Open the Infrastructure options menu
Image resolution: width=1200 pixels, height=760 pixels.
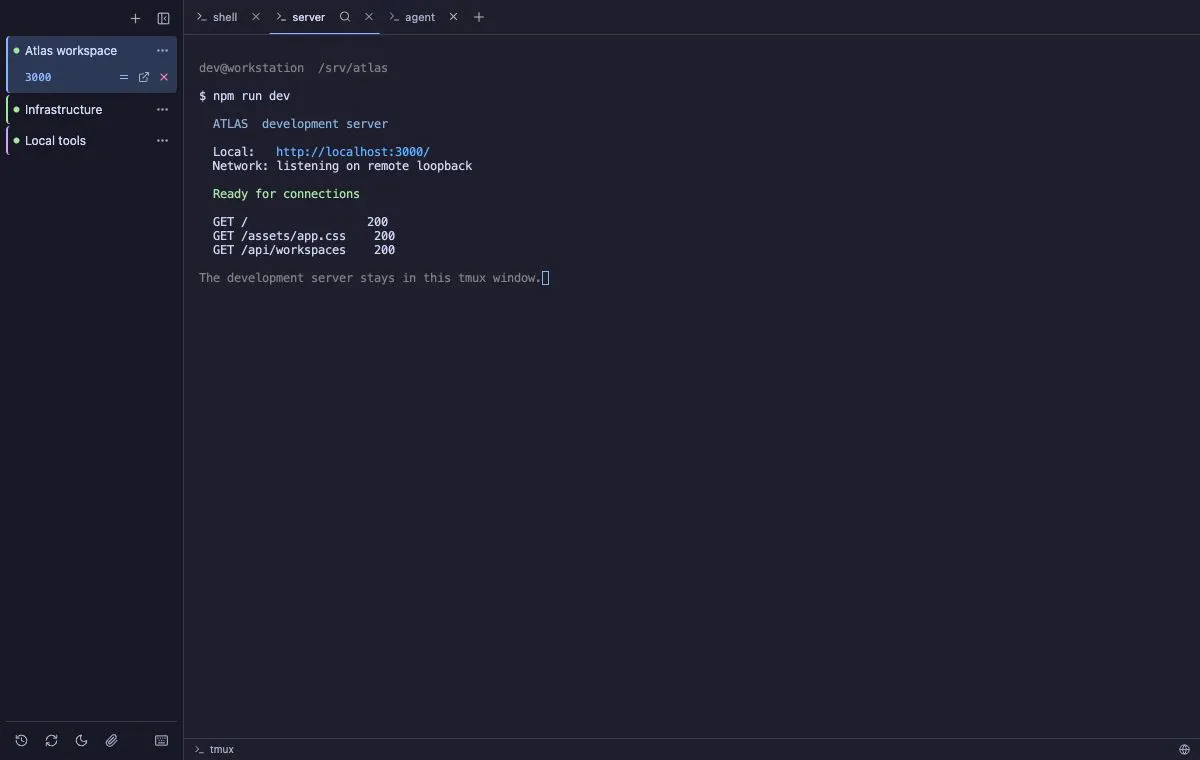click(x=162, y=110)
